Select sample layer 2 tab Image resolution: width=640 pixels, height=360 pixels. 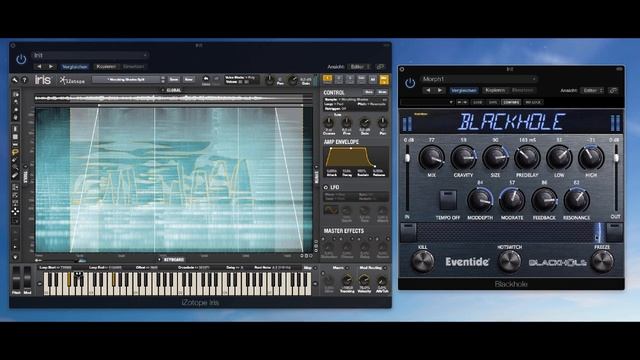click(338, 79)
